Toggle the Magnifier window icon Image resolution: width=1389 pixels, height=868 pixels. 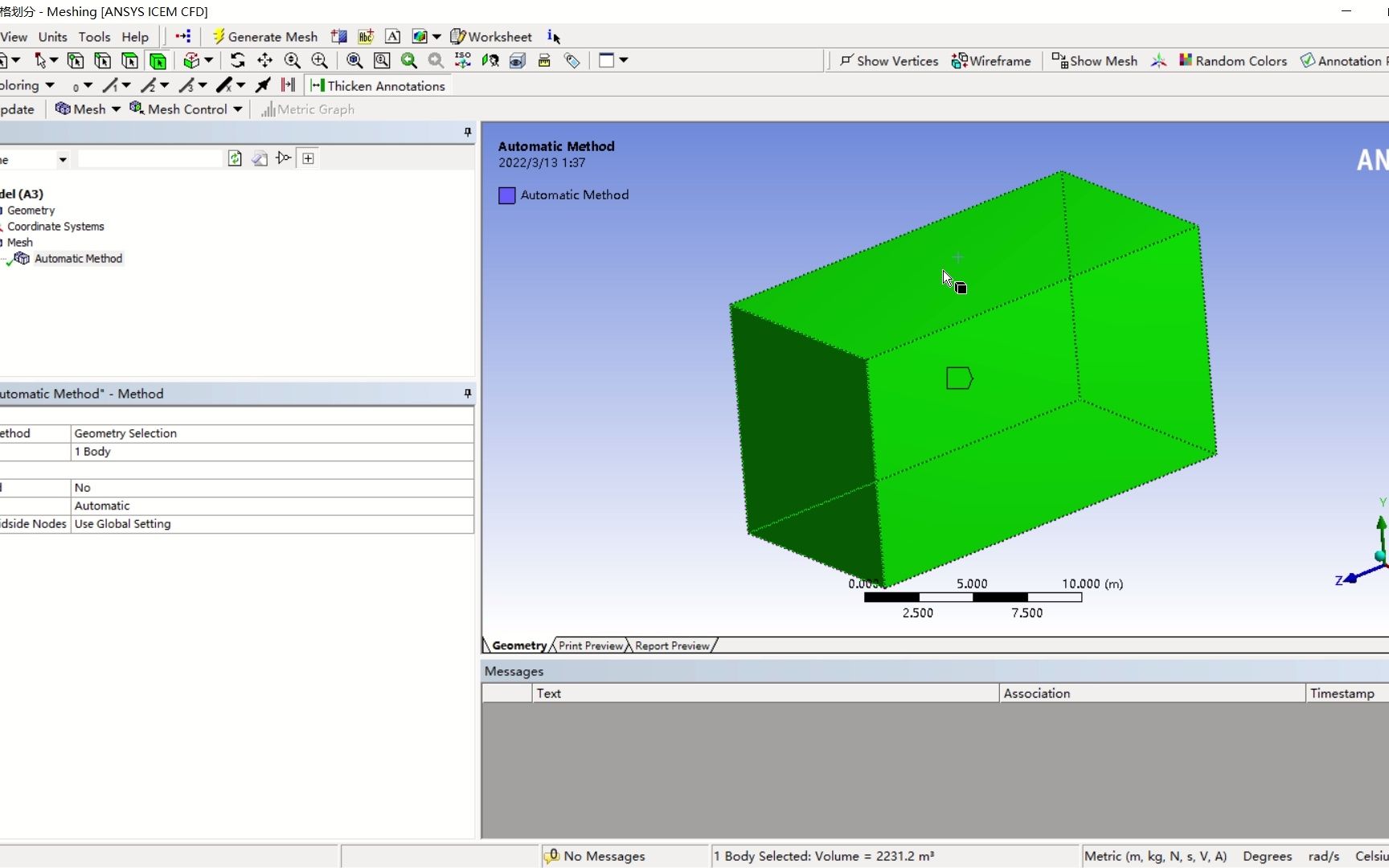tap(382, 60)
